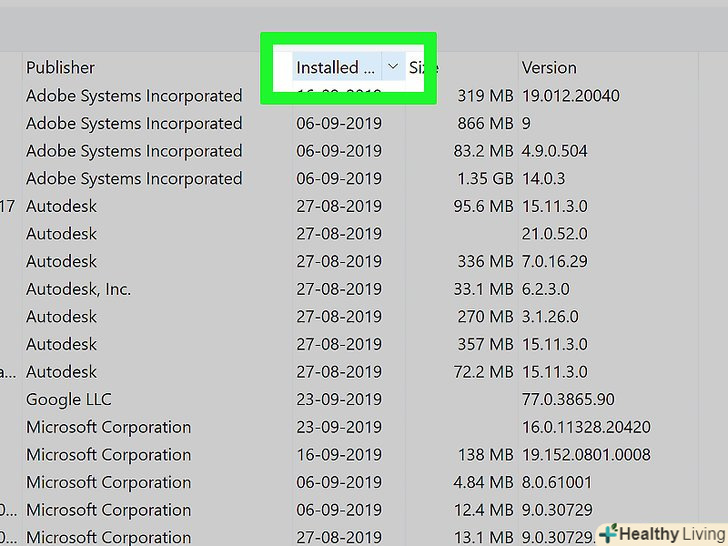Select the Autodesk, Inc. publisher row
Image resolution: width=728 pixels, height=546 pixels.
click(79, 289)
